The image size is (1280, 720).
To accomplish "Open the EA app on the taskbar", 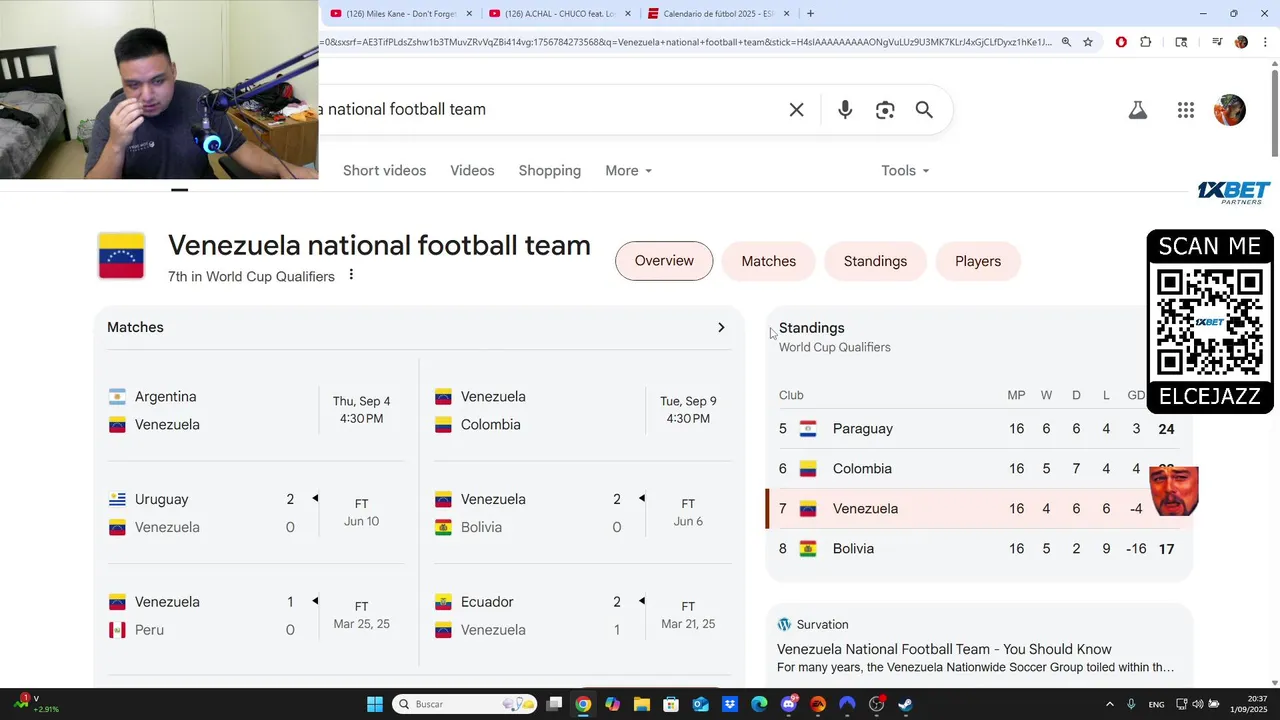I will click(818, 704).
